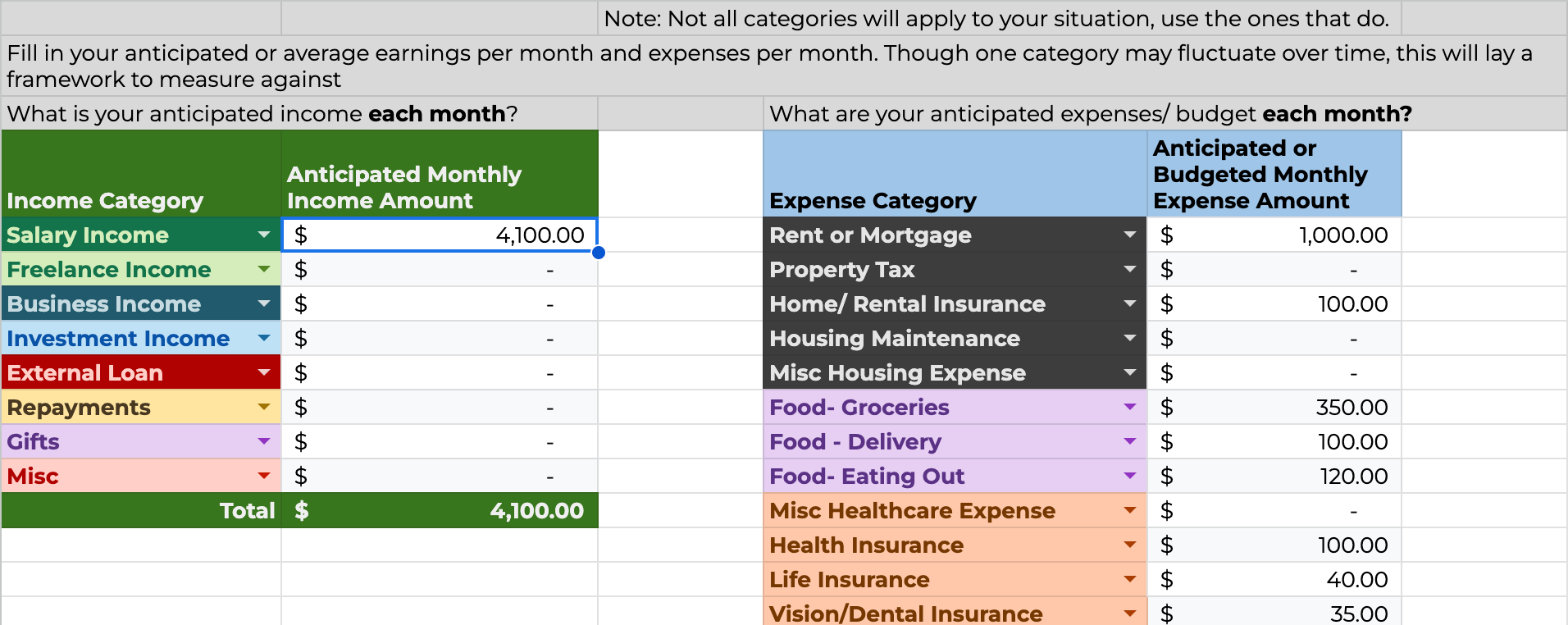Select the income Total 4,100.00 cell

click(440, 511)
